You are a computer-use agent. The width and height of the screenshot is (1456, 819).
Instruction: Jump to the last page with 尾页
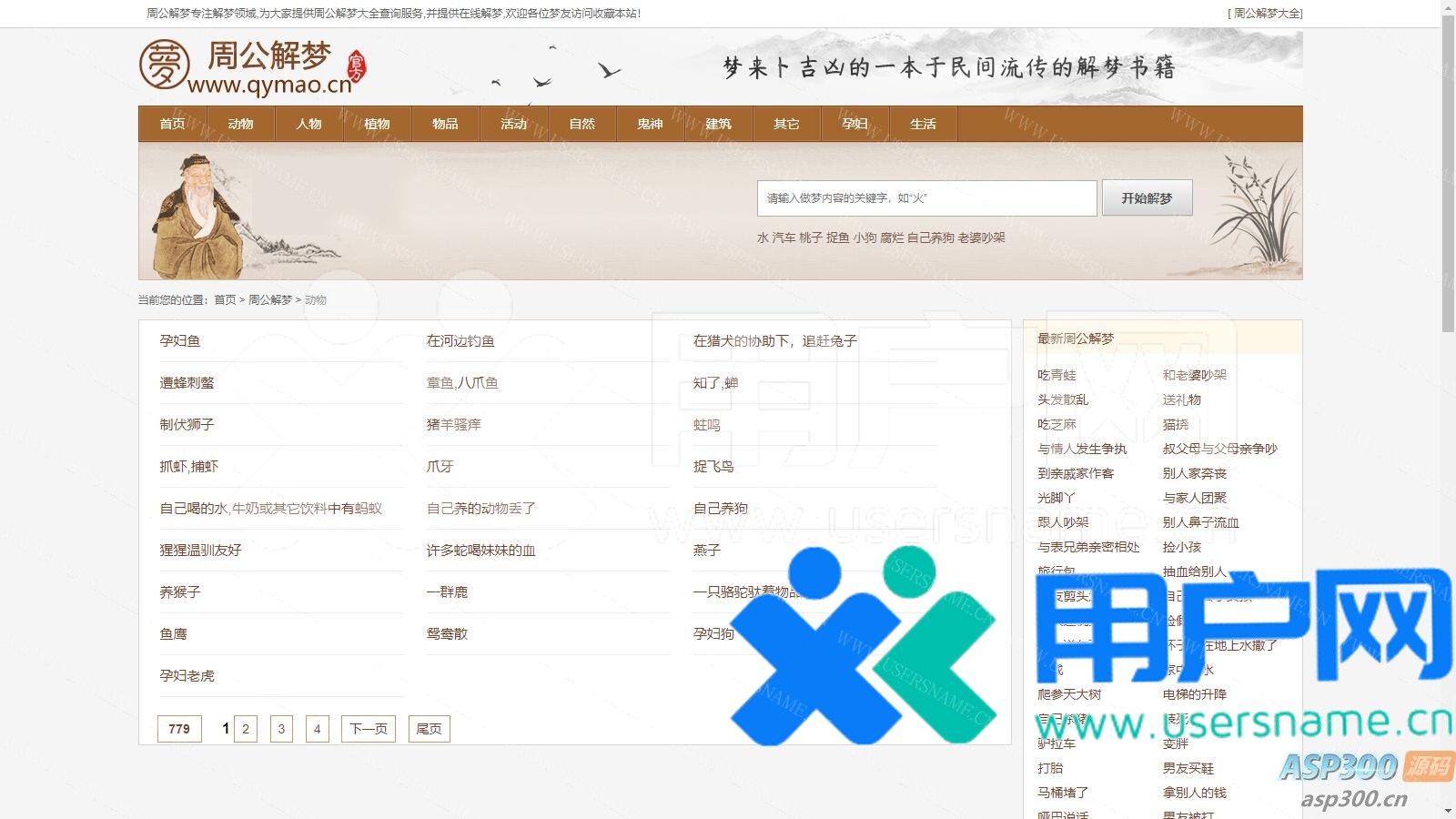[x=429, y=729]
